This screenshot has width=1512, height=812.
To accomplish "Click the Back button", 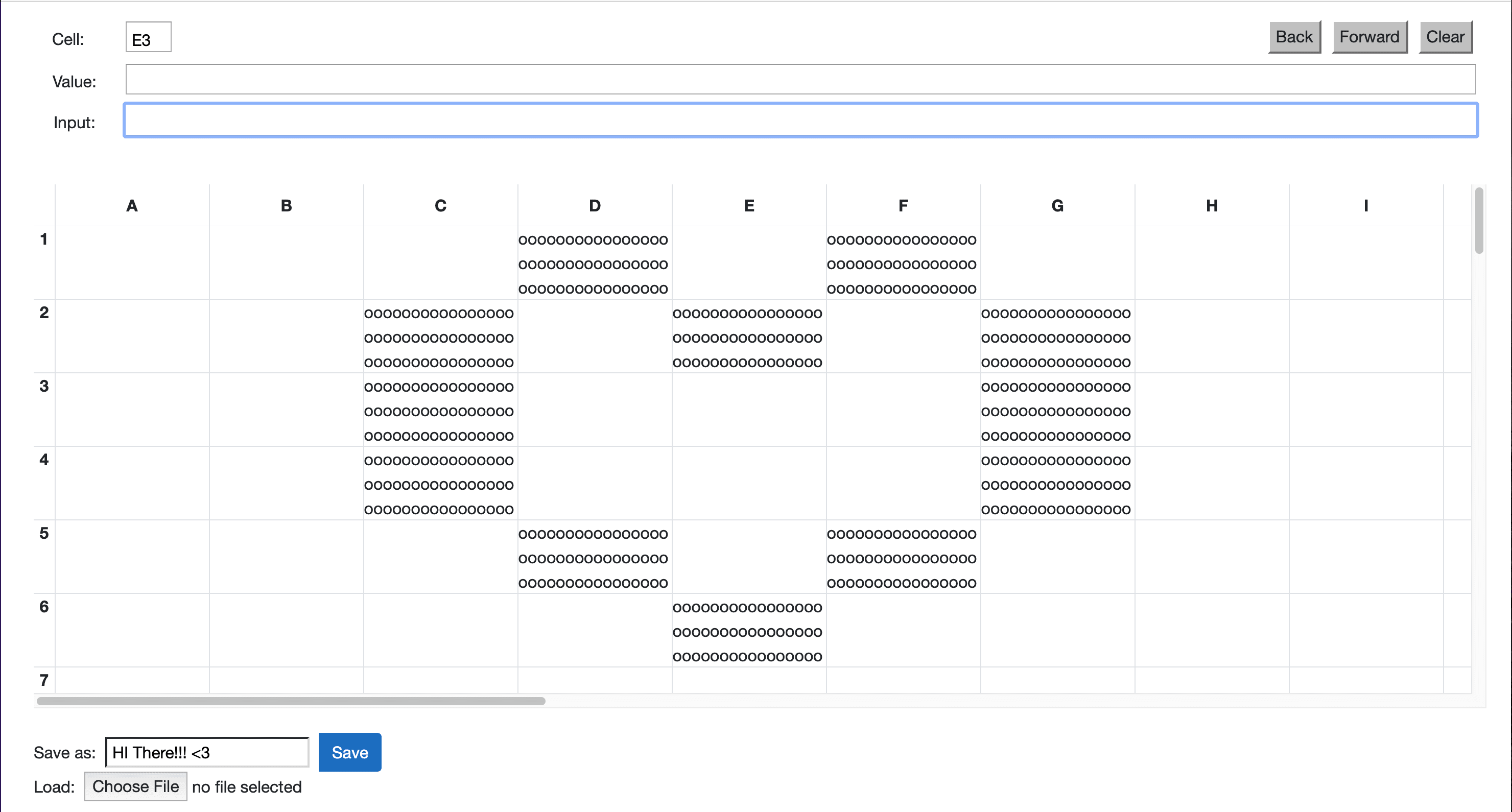I will (1294, 37).
